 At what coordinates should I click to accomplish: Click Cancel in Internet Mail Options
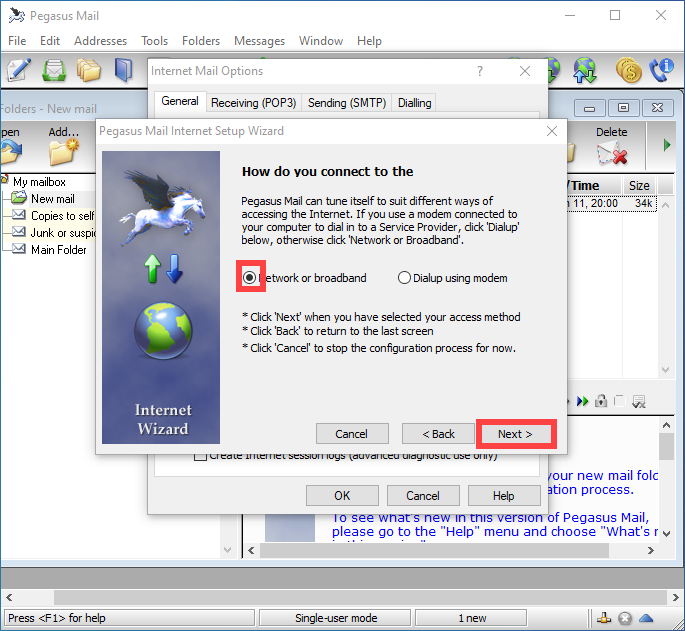point(423,496)
